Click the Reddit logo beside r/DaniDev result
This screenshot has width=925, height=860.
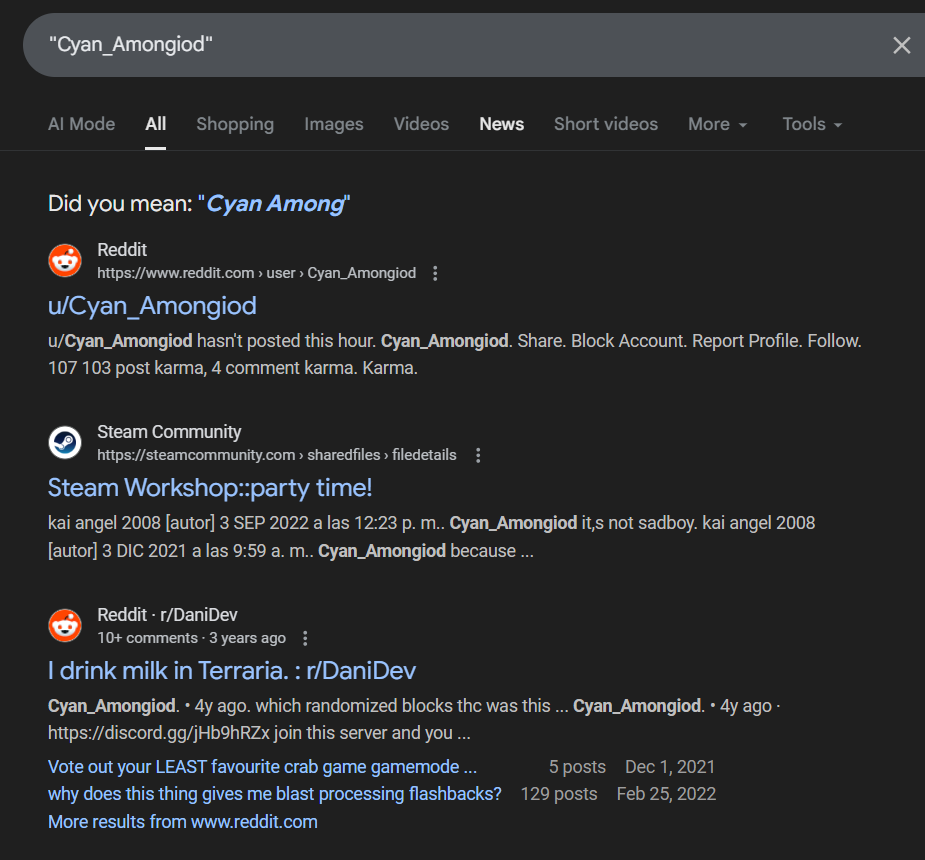click(x=65, y=626)
